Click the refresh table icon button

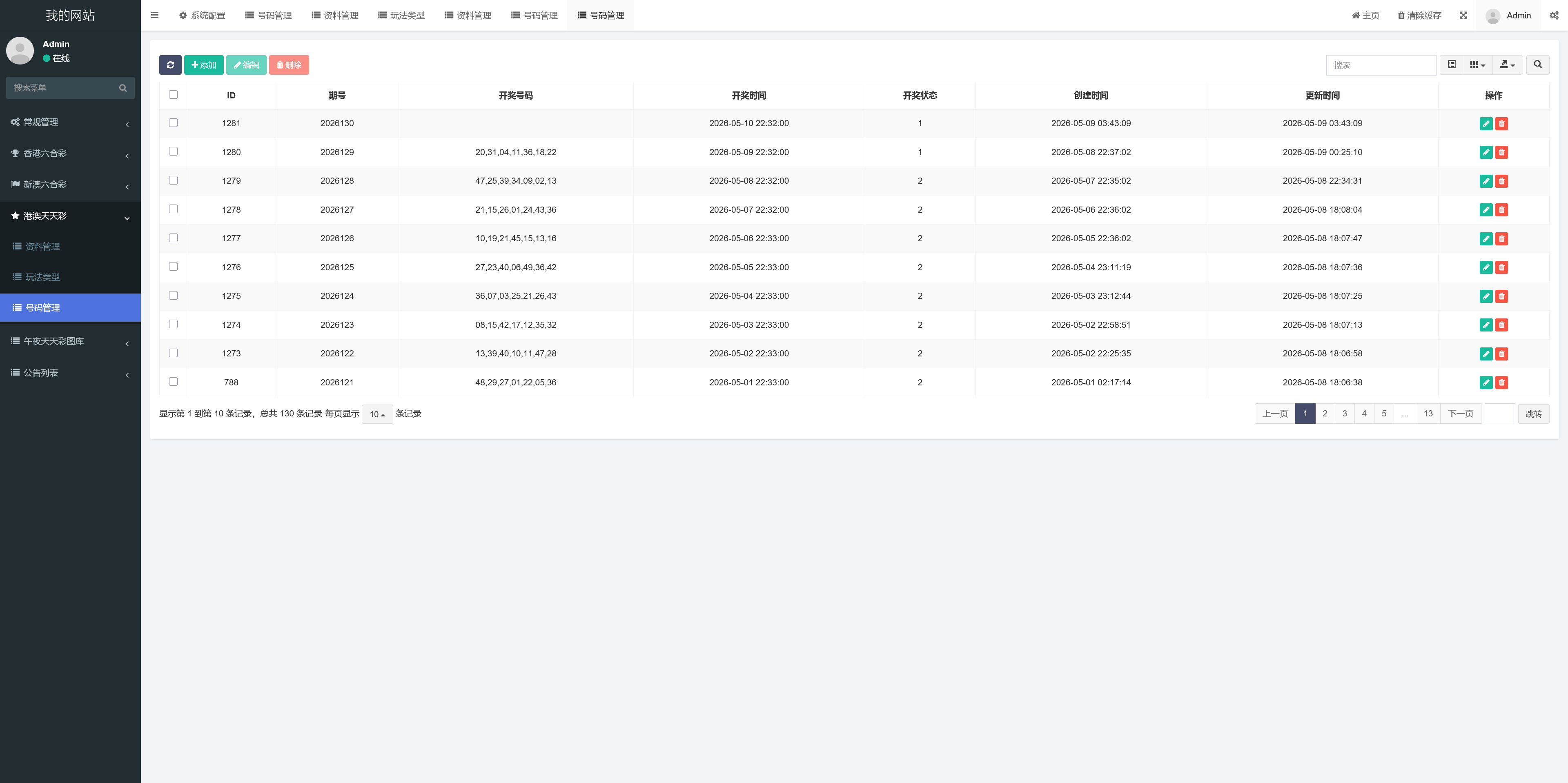(x=170, y=65)
